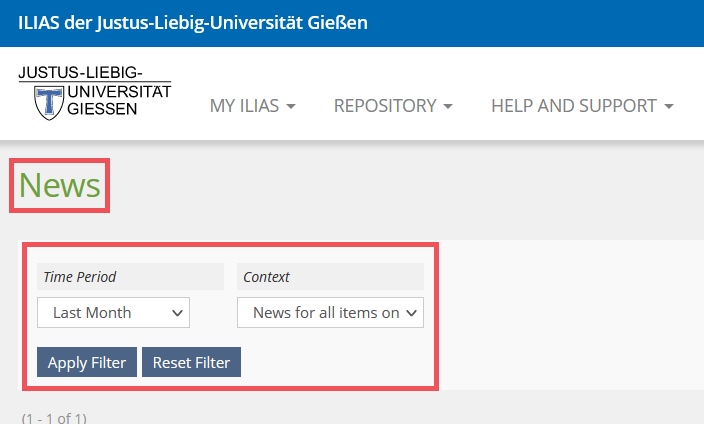Open the HELP AND SUPPORT menu
Image resolution: width=704 pixels, height=424 pixels.
click(582, 106)
